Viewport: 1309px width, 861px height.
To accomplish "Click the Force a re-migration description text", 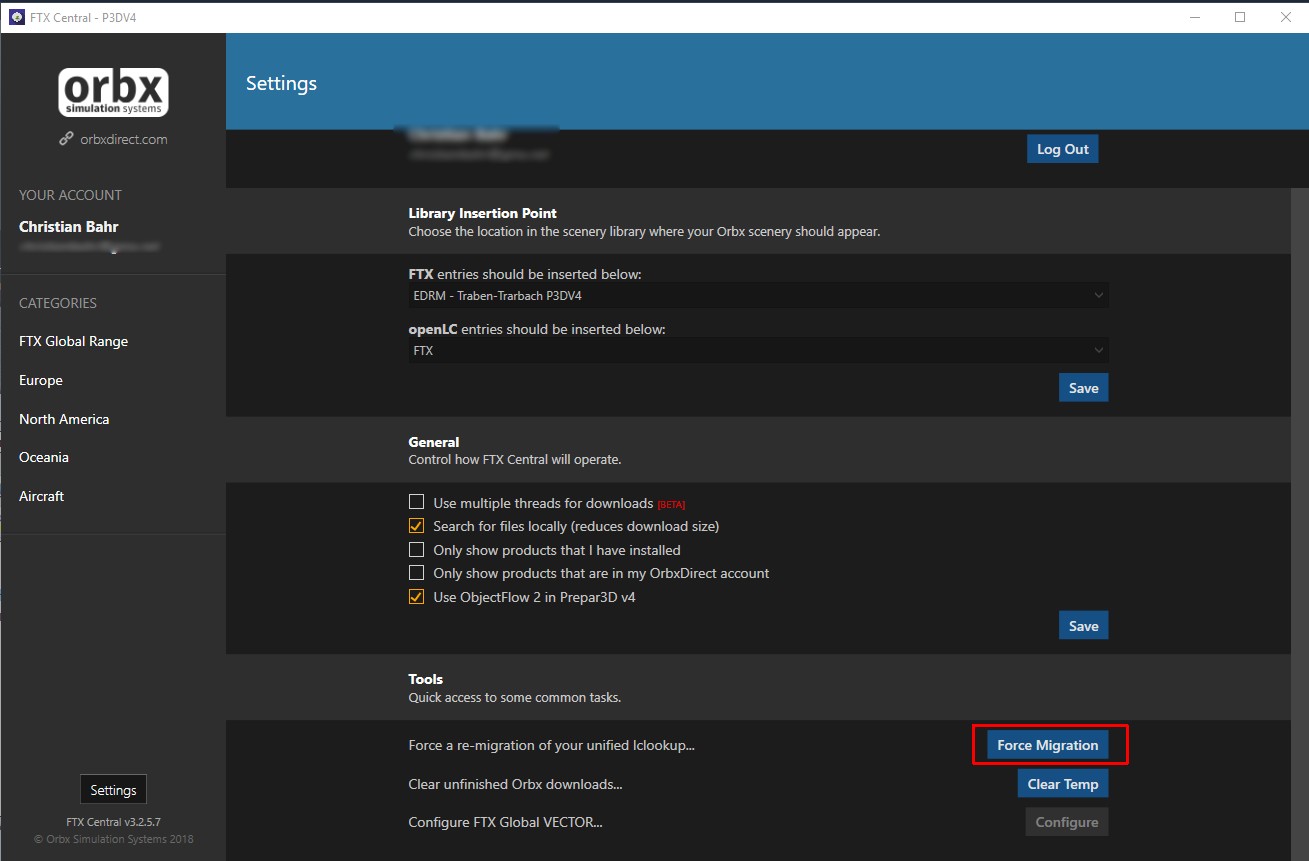I will click(551, 746).
